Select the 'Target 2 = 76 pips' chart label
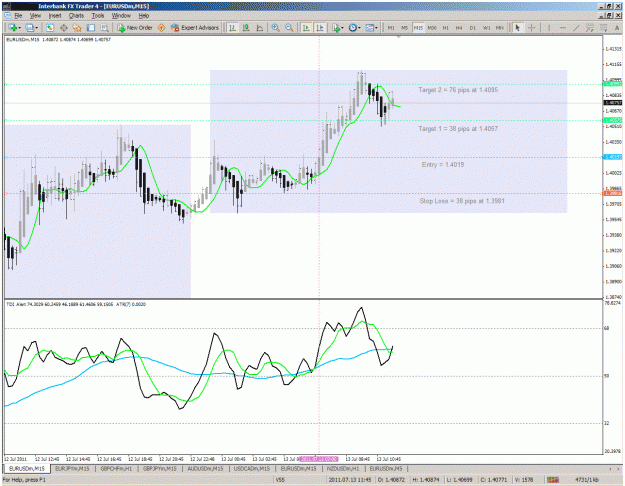Screen dimensions: 625x486 tap(458, 90)
